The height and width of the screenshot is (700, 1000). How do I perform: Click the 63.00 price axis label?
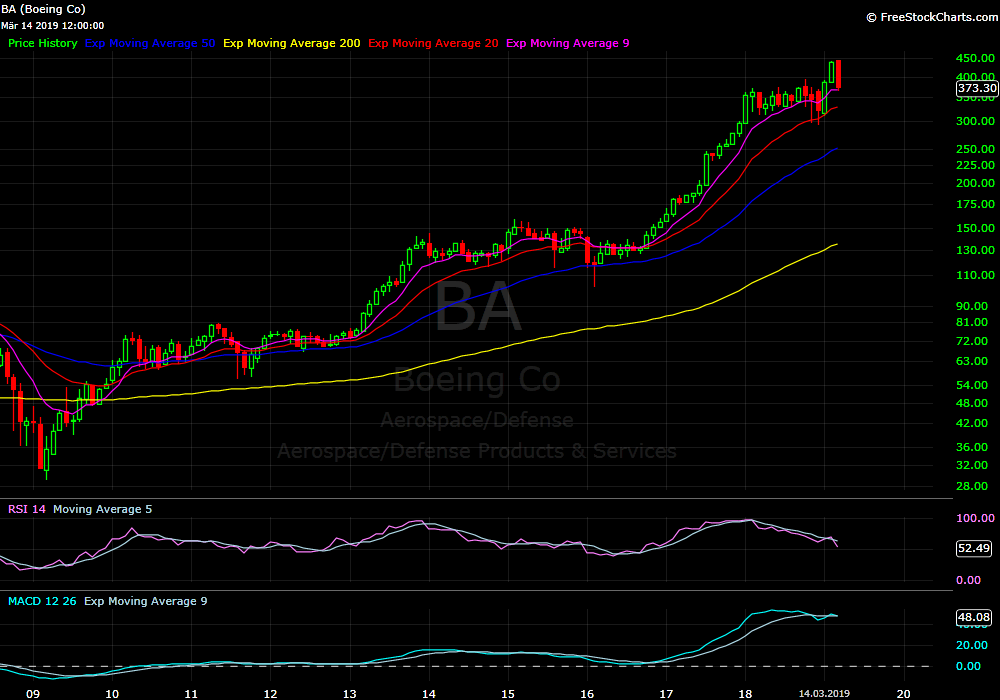click(972, 361)
